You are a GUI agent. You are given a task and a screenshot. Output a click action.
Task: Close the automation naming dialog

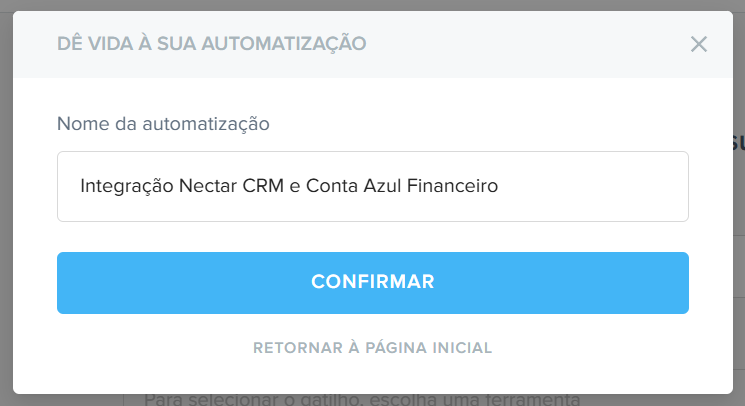[x=698, y=44]
